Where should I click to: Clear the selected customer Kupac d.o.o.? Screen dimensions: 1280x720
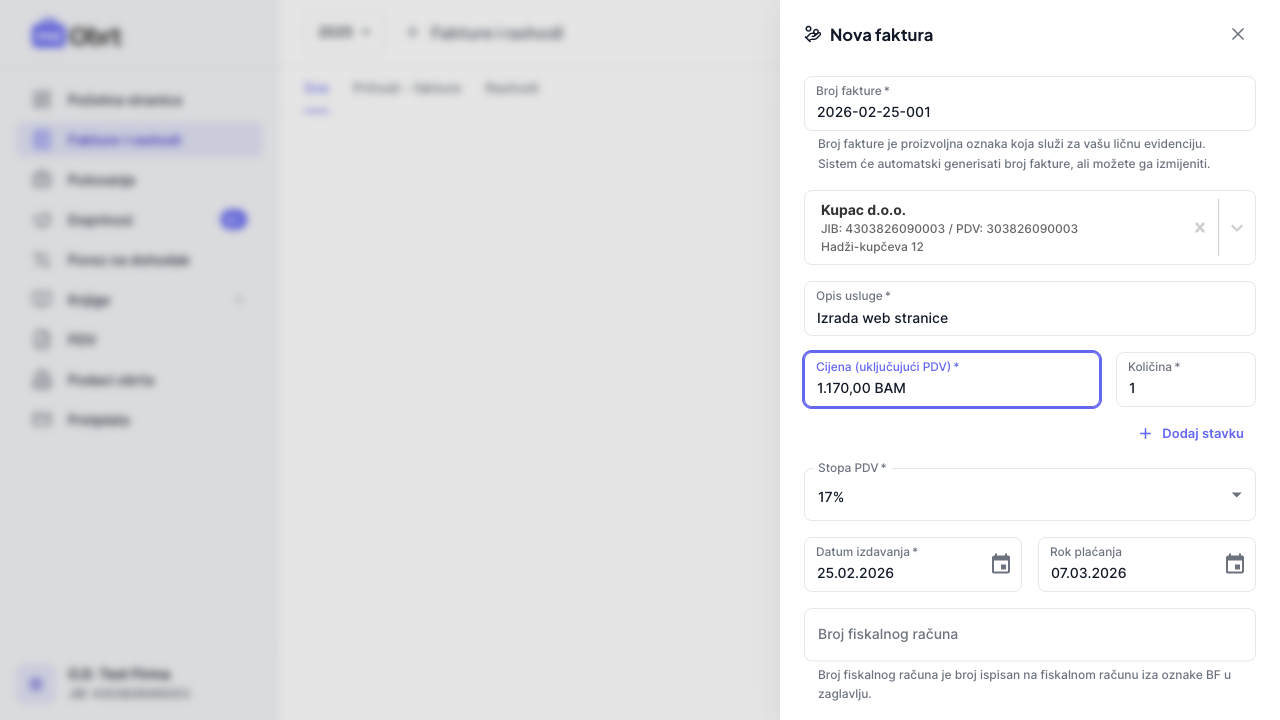1199,228
